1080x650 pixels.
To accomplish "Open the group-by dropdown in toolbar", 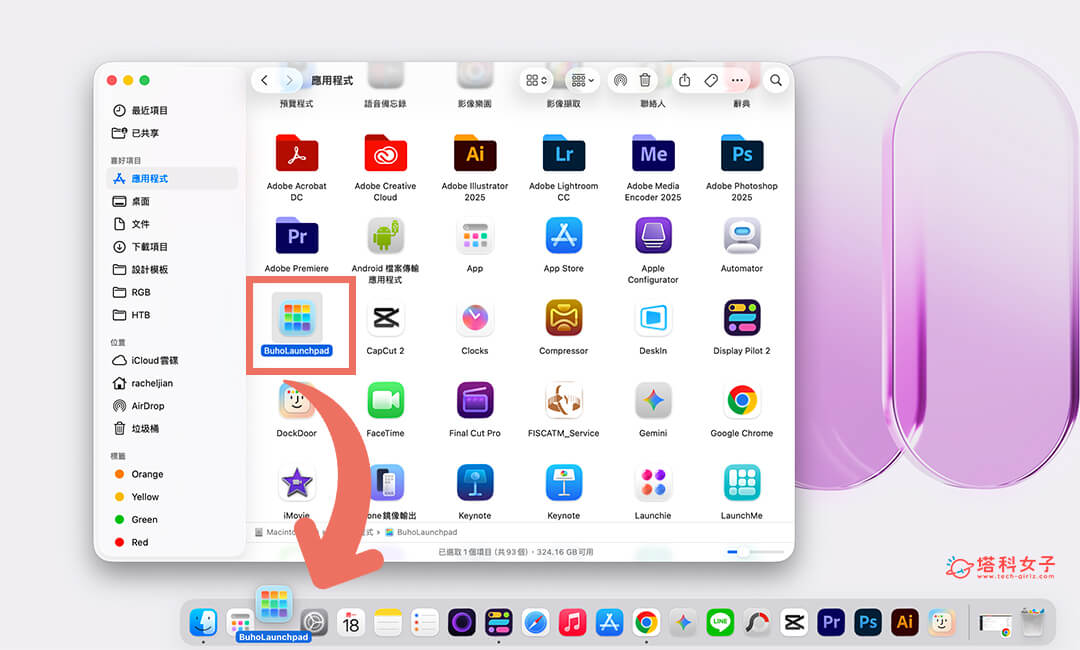I will tap(583, 81).
